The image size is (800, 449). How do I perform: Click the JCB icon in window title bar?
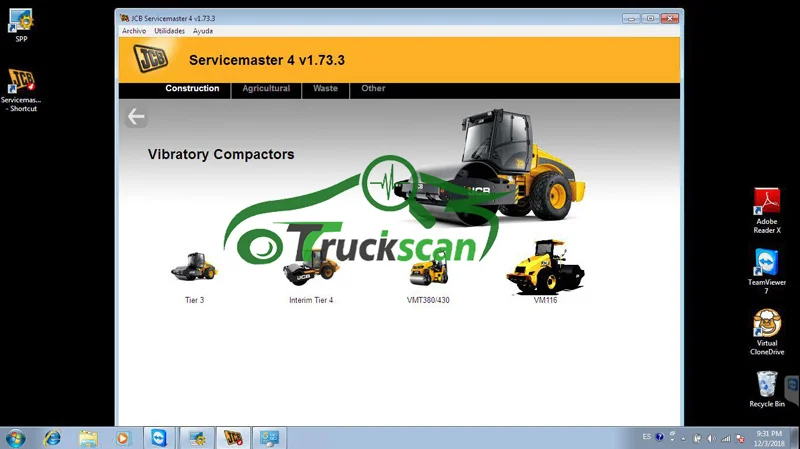pos(124,18)
